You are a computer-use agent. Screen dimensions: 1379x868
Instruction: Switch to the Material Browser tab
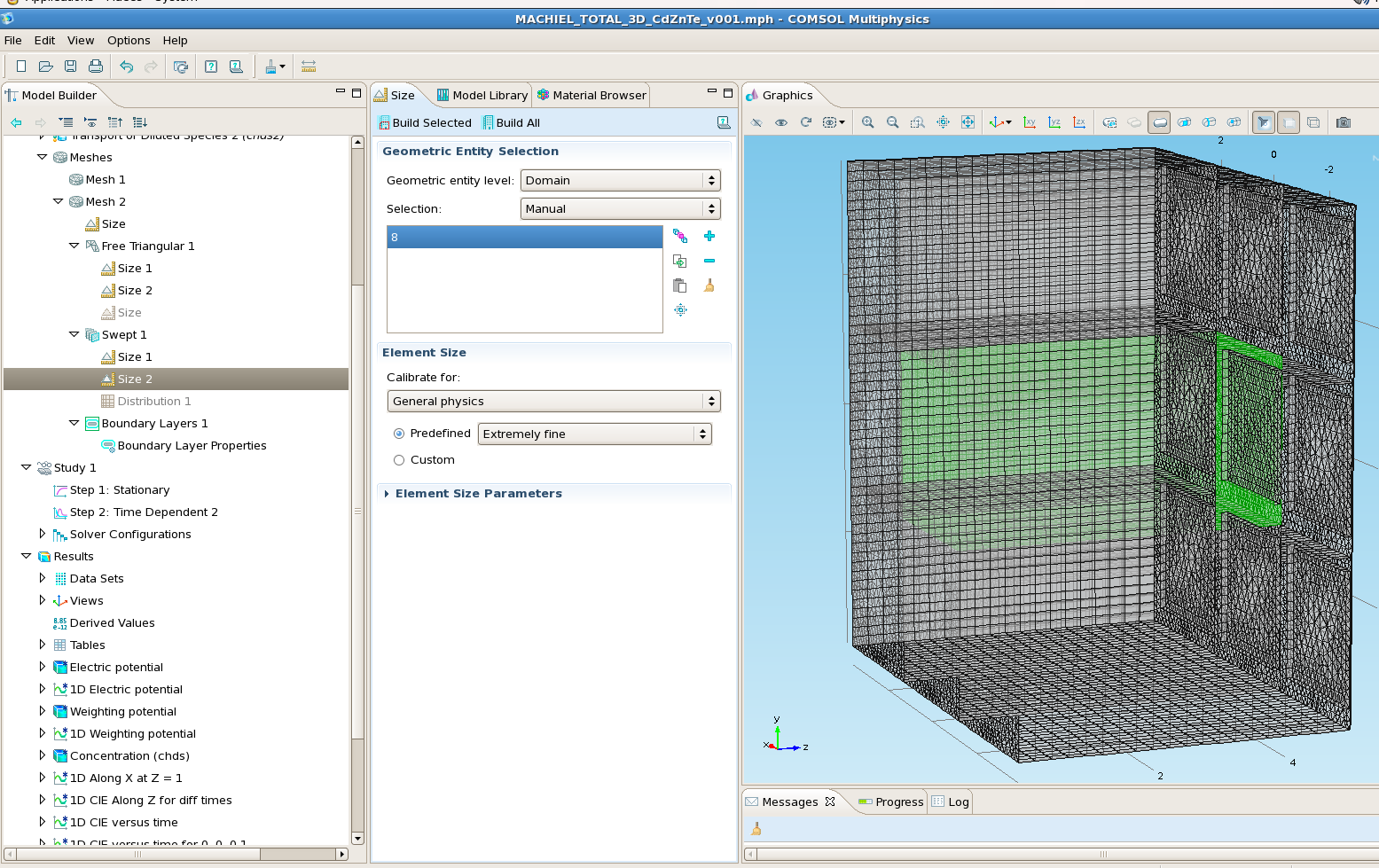coord(592,96)
